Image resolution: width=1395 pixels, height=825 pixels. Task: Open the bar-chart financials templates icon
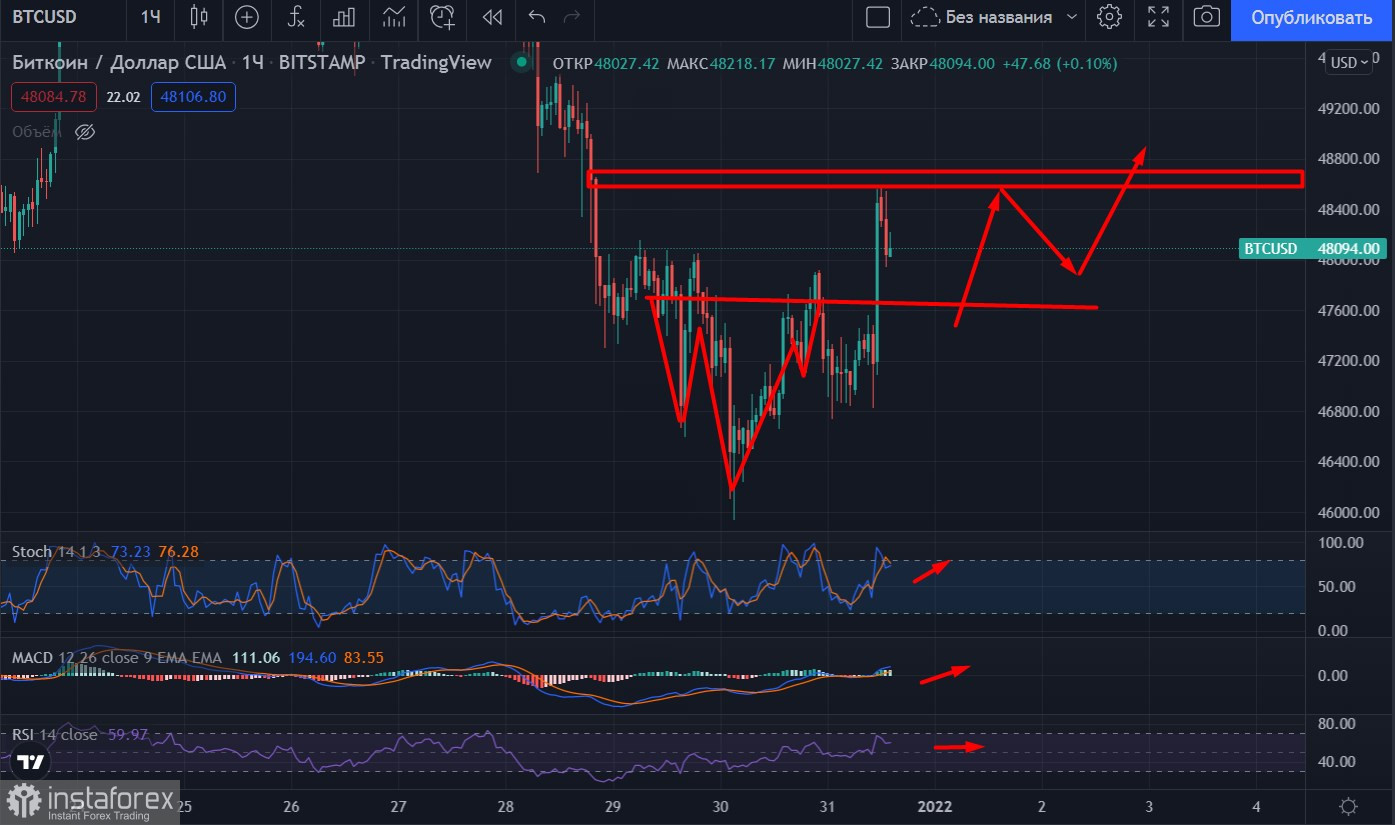tap(345, 17)
